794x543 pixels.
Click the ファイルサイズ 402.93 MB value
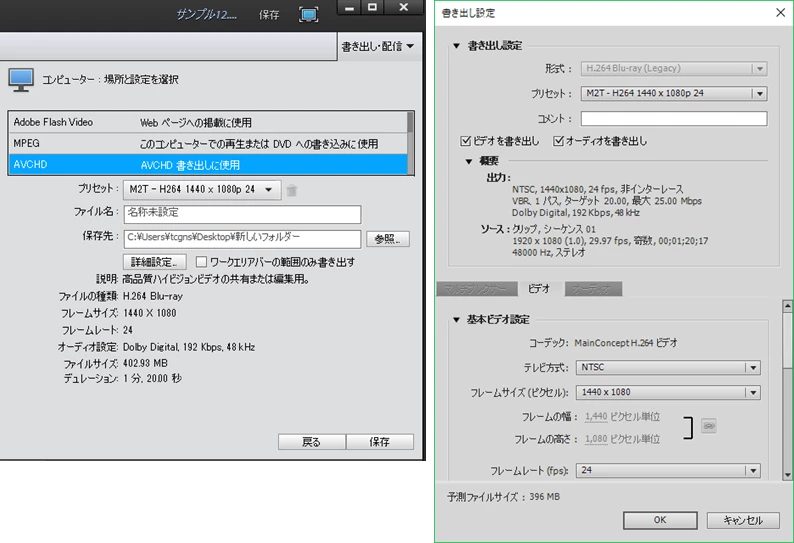145,364
